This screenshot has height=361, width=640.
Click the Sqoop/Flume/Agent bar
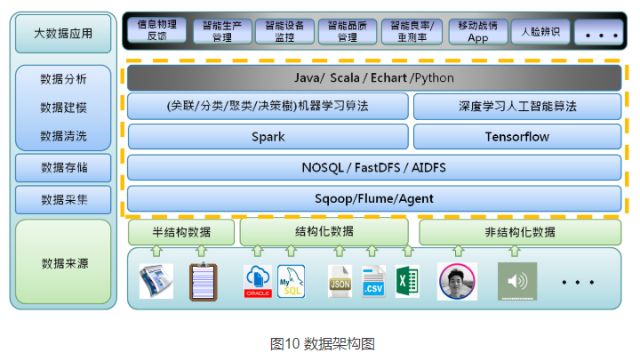coord(374,199)
